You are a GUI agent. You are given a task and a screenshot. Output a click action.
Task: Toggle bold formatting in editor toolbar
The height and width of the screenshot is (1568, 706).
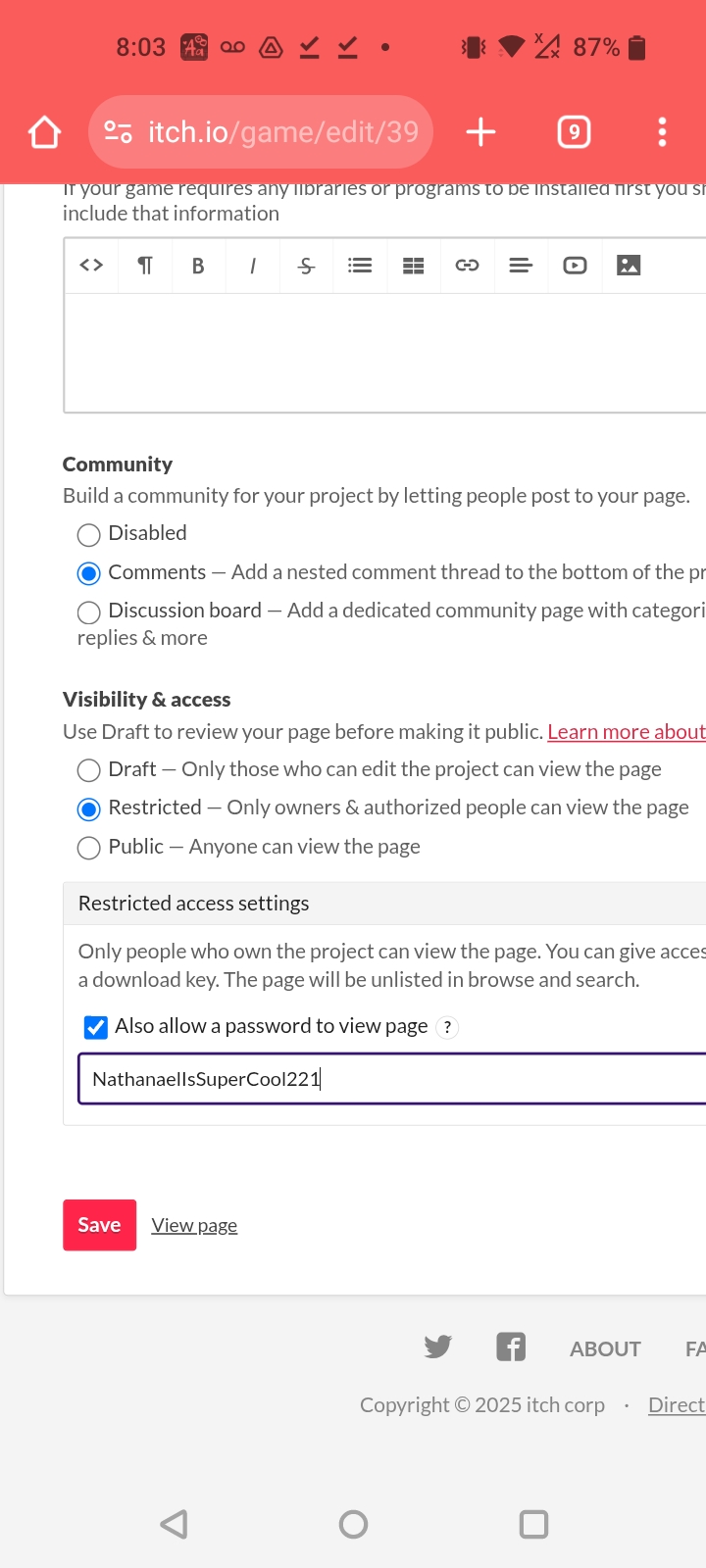pos(198,266)
